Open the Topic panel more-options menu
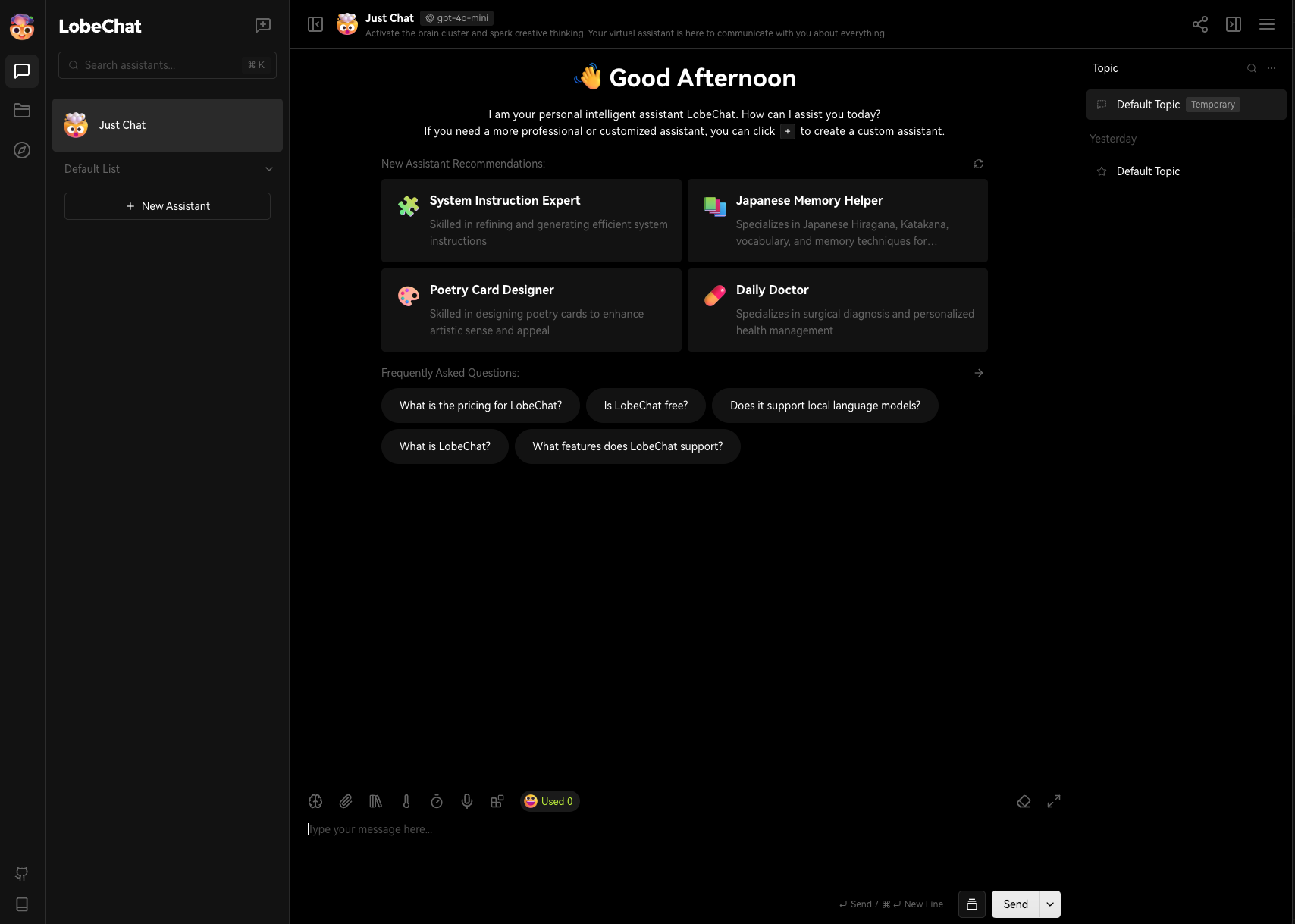 pos(1272,68)
